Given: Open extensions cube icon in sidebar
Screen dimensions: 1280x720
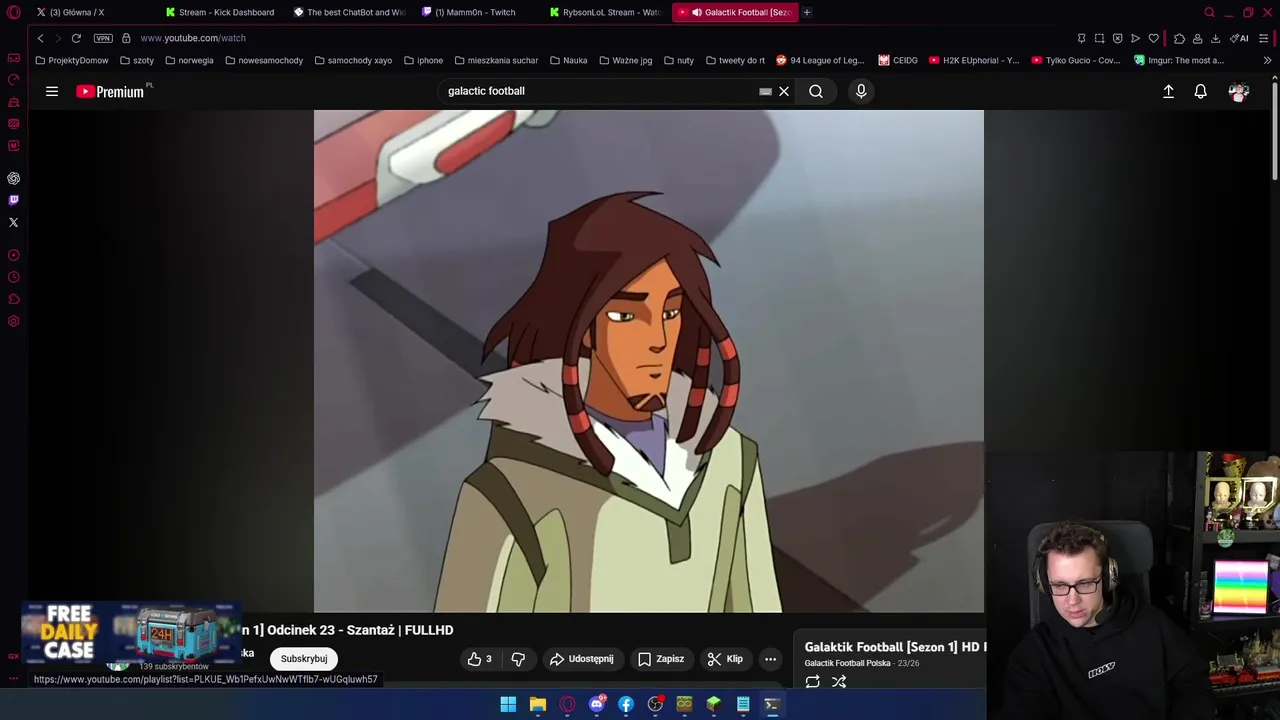Looking at the screenshot, I should pos(14,299).
